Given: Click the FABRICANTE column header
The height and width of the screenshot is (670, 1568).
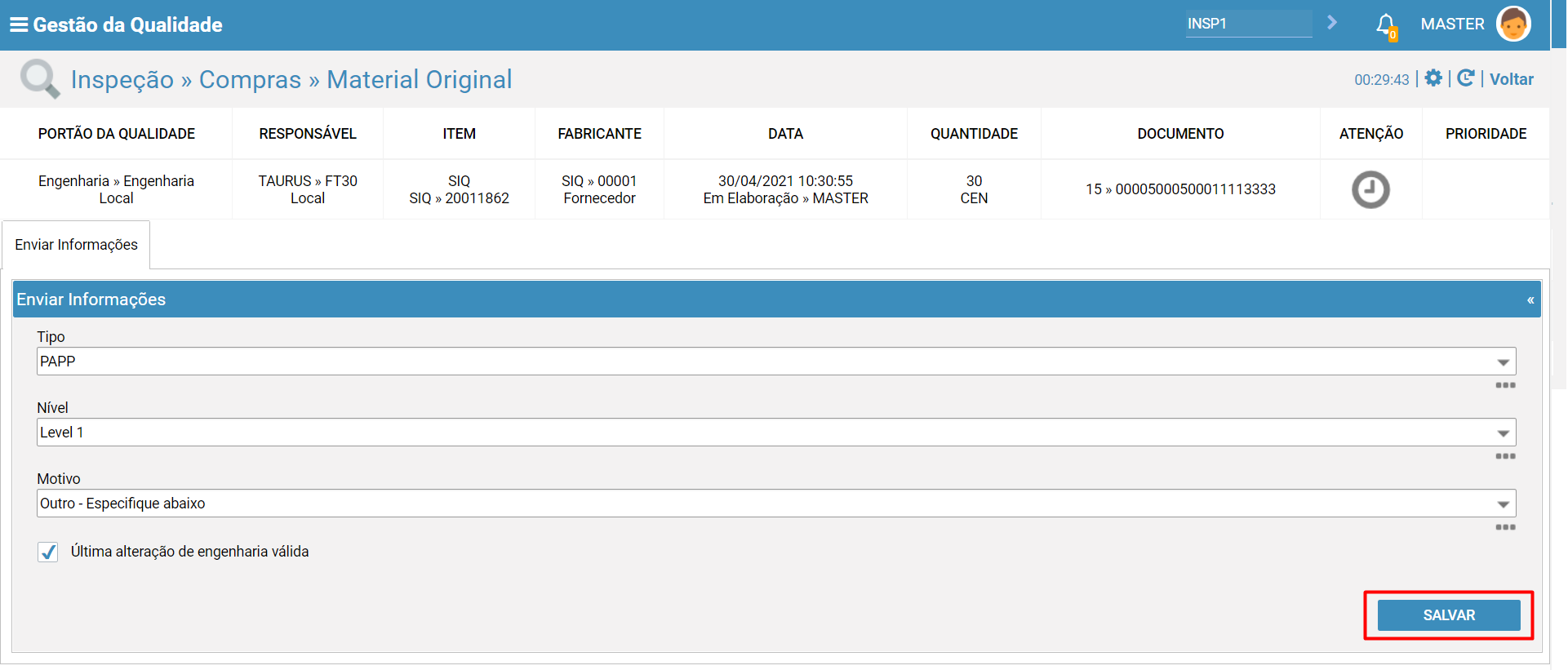Looking at the screenshot, I should point(600,134).
